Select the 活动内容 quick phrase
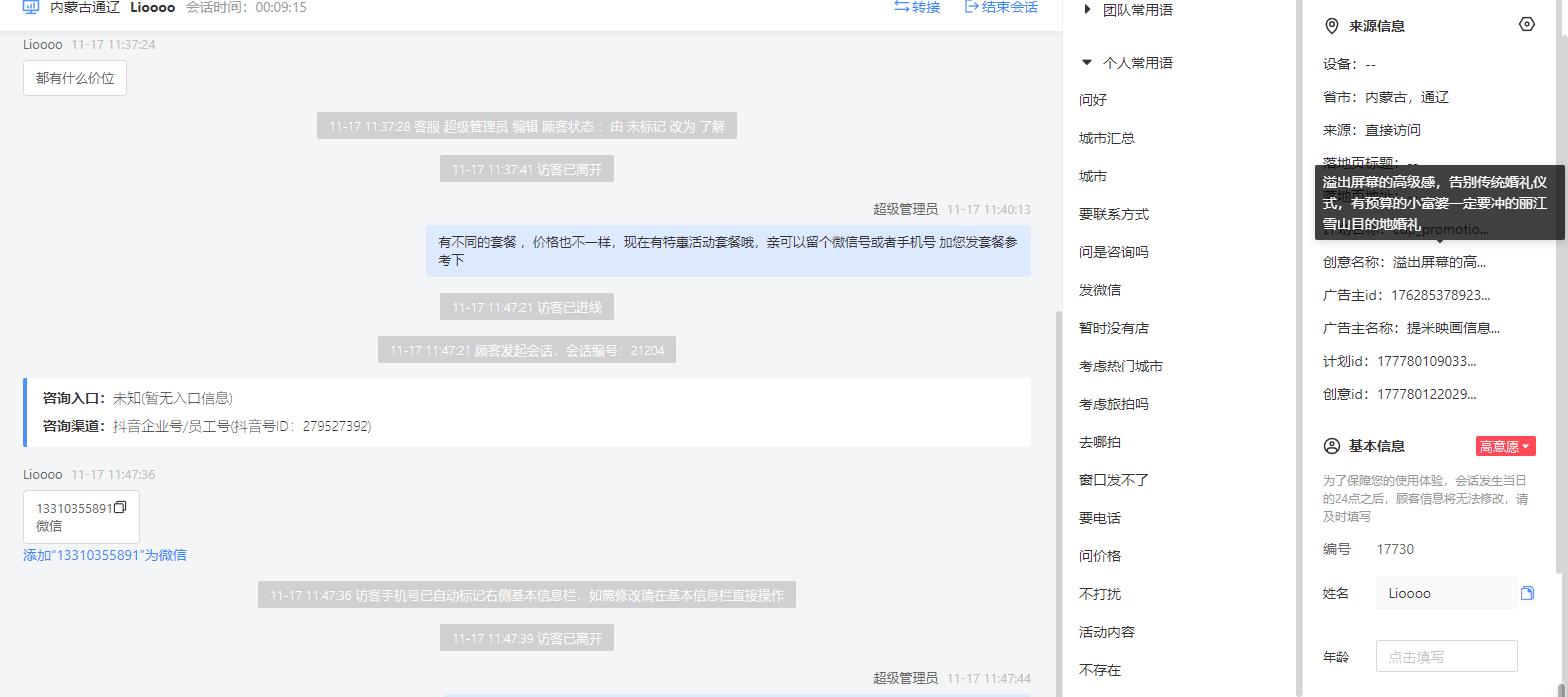The image size is (1568, 697). (x=1107, y=632)
